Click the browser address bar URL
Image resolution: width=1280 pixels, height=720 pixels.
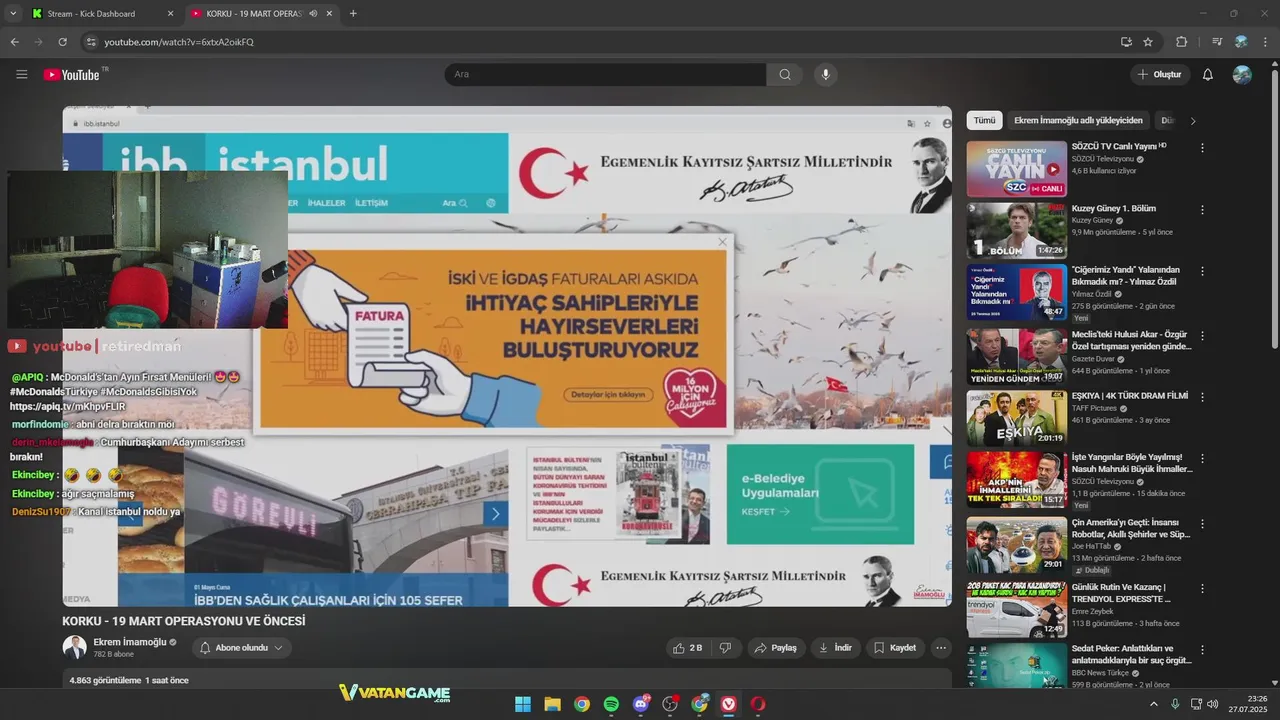[179, 42]
